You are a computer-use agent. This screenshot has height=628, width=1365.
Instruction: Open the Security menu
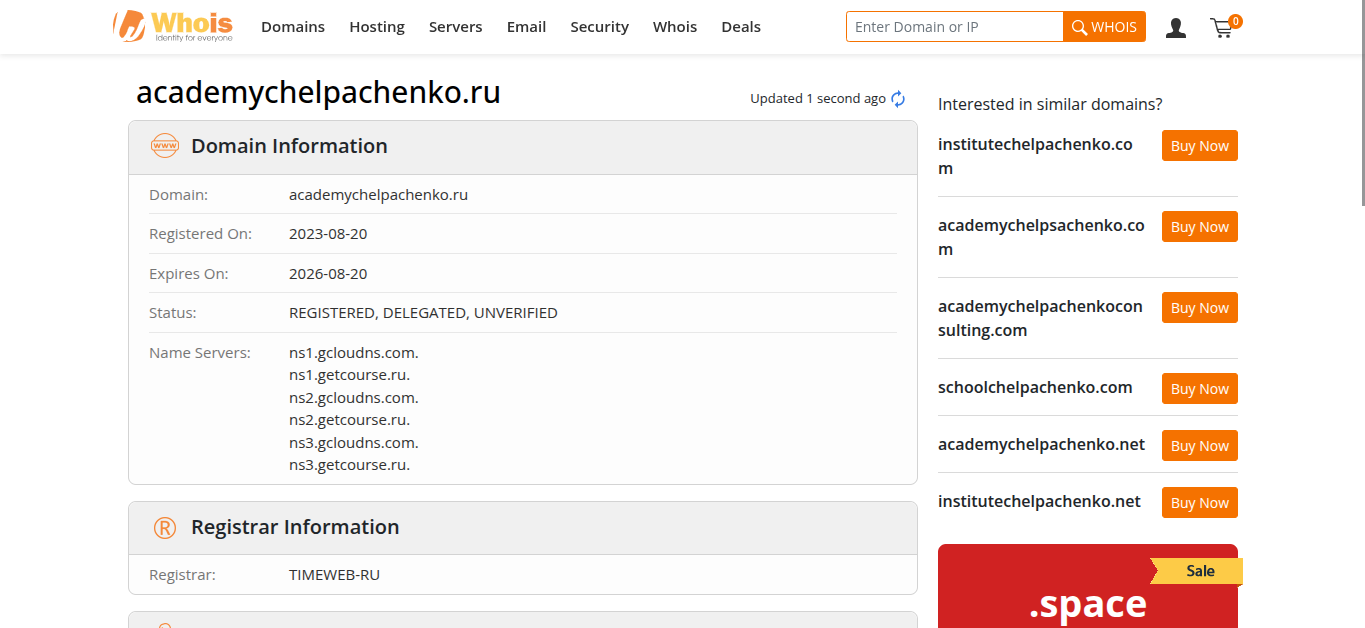(x=599, y=27)
